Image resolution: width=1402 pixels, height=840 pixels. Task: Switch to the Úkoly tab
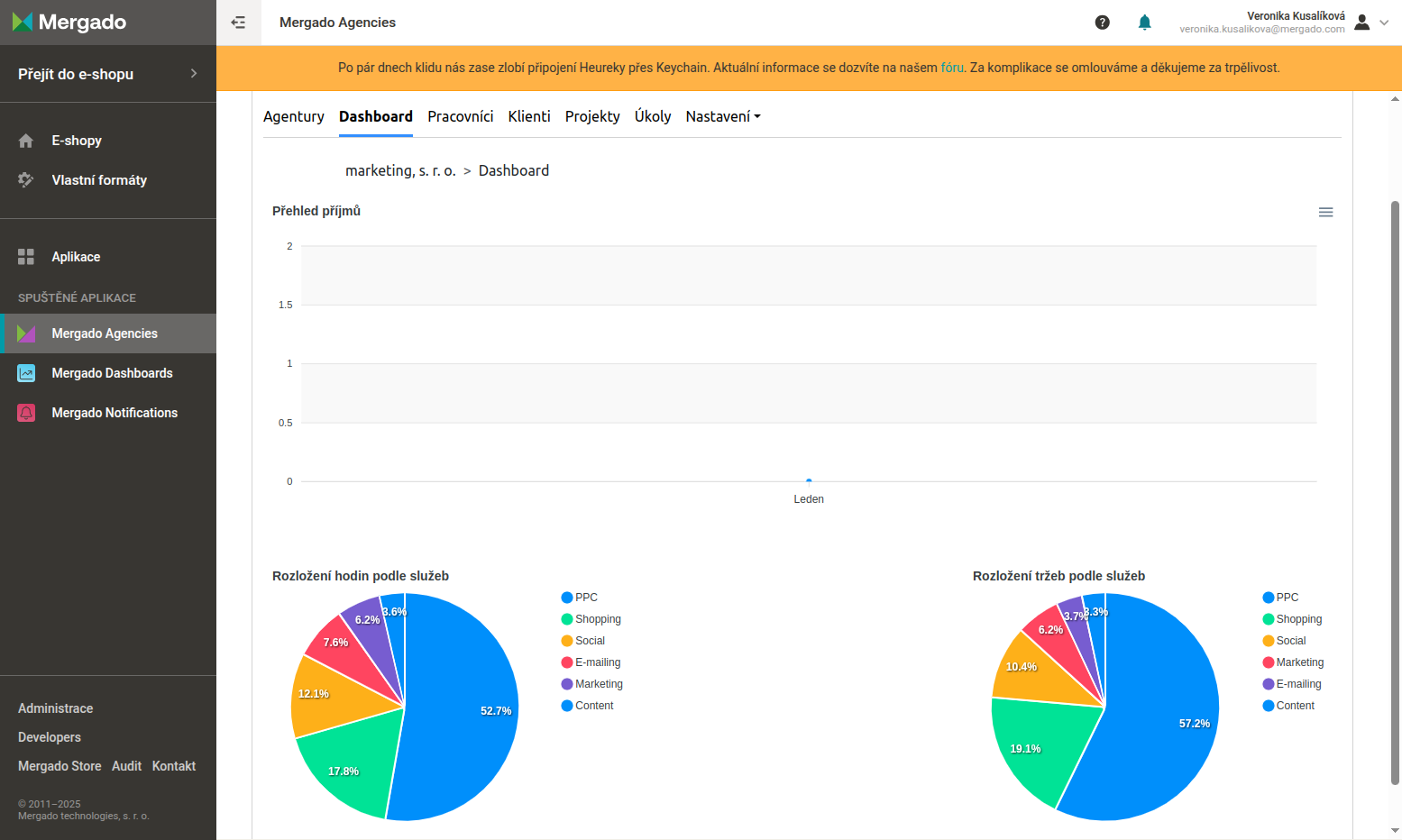point(653,116)
